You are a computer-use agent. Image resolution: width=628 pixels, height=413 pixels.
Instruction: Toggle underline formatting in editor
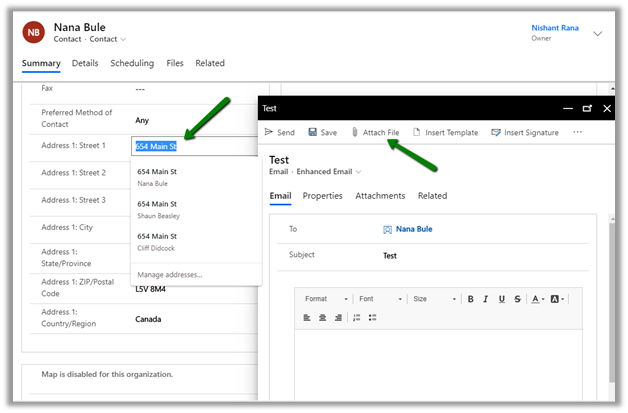click(x=501, y=299)
